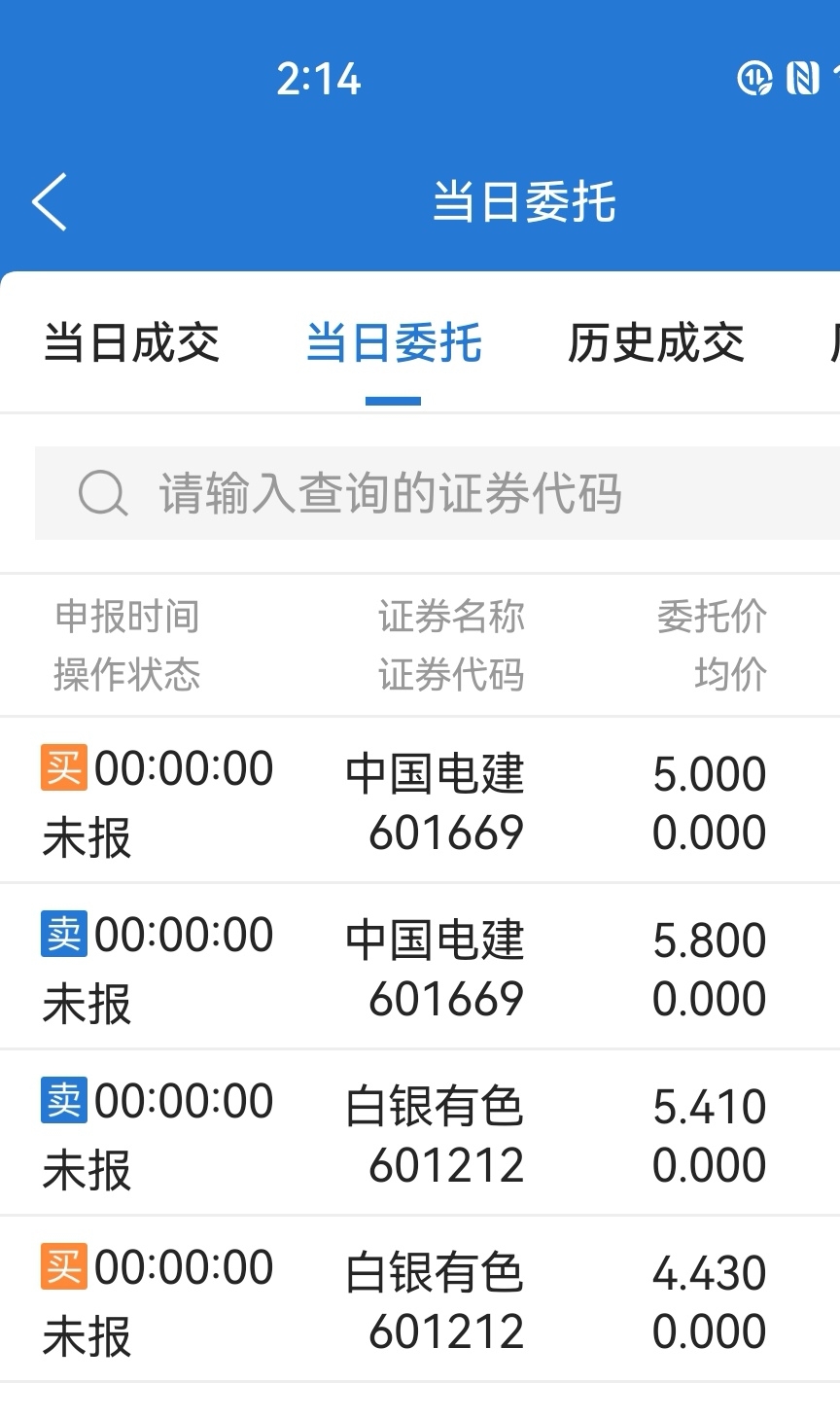Tap code 601669 in the sell order row

point(446,999)
